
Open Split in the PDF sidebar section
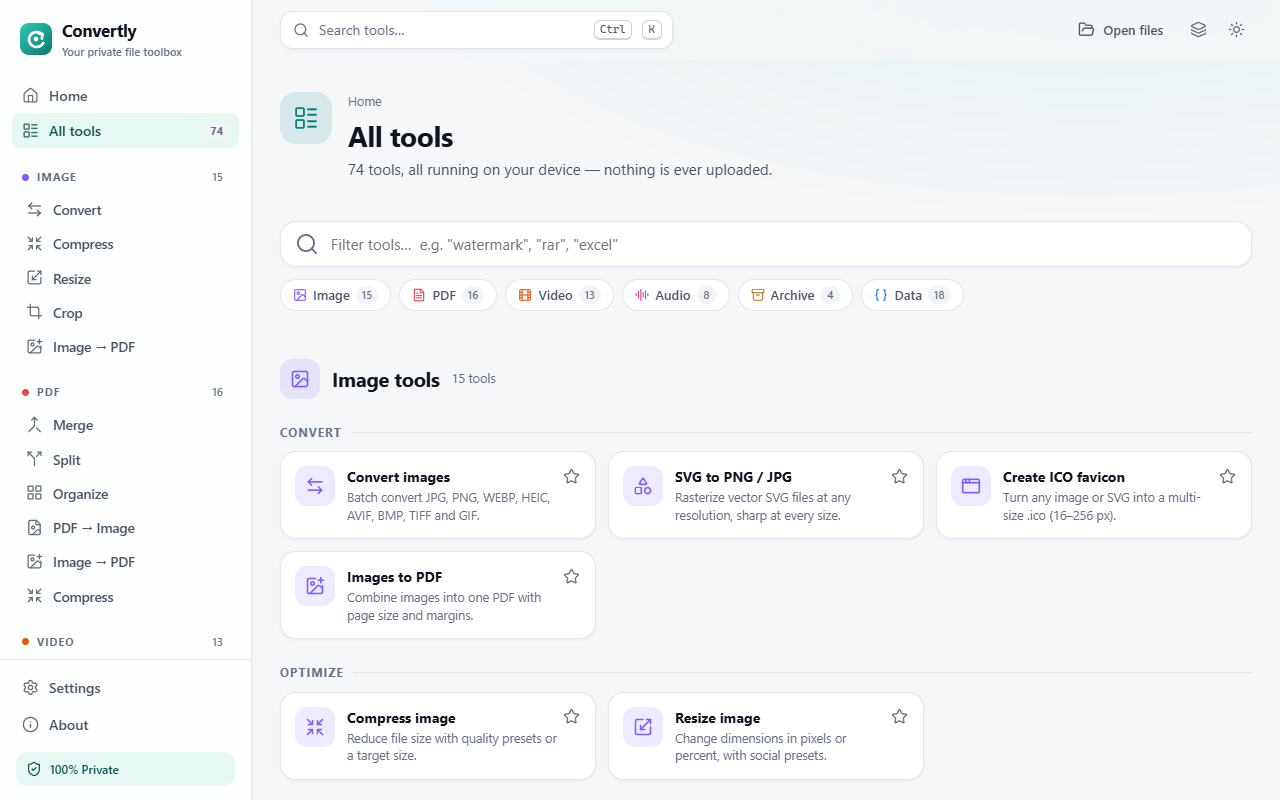click(x=125, y=460)
